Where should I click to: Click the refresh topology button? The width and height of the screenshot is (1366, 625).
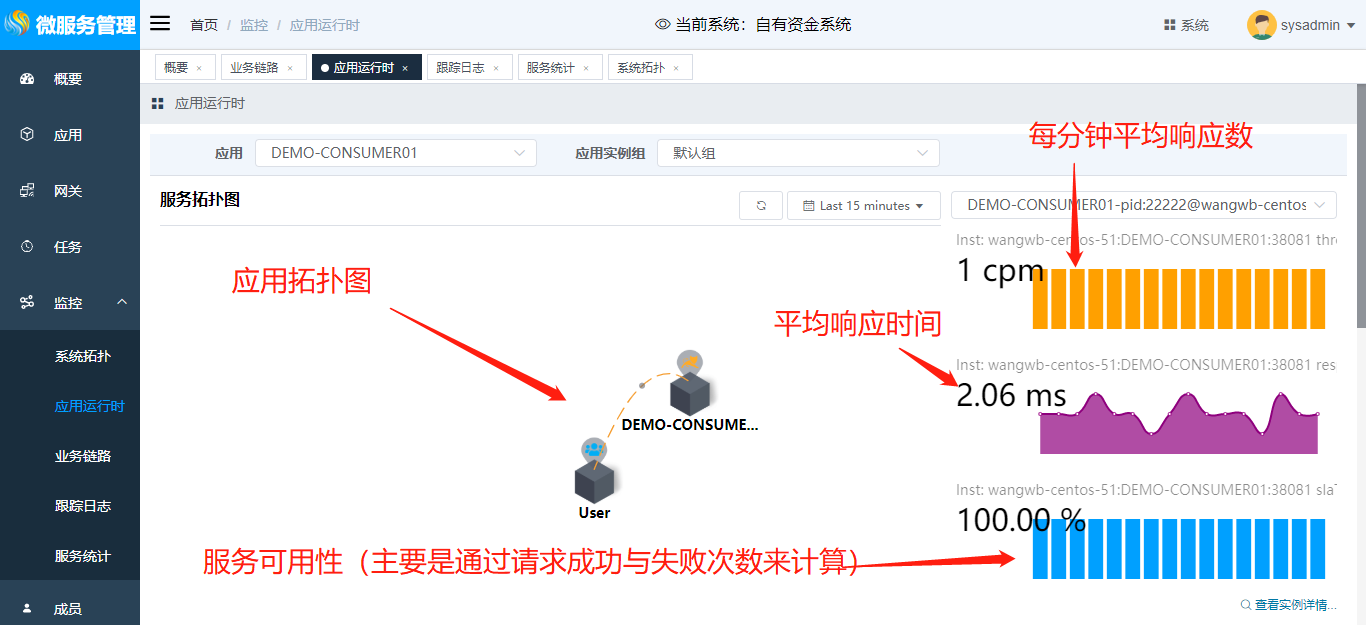tap(761, 205)
